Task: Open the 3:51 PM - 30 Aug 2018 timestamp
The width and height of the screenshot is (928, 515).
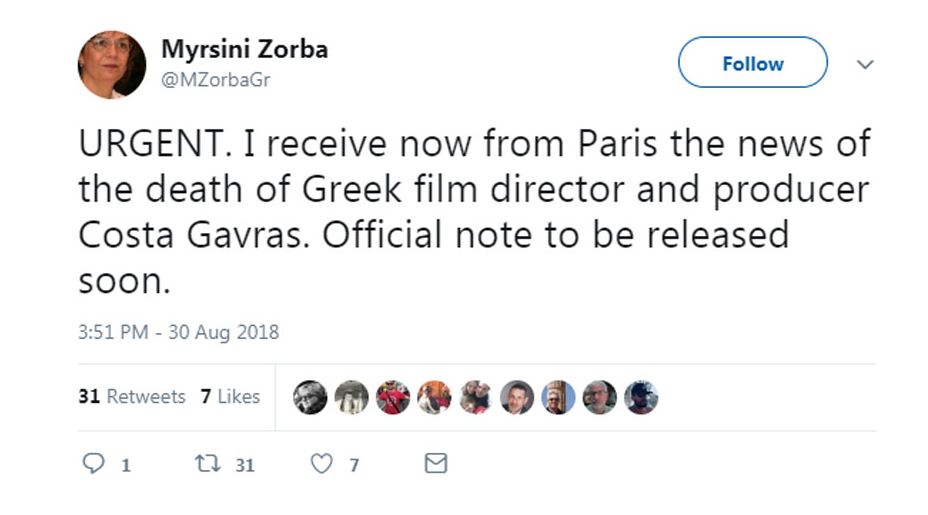Action: [178, 332]
